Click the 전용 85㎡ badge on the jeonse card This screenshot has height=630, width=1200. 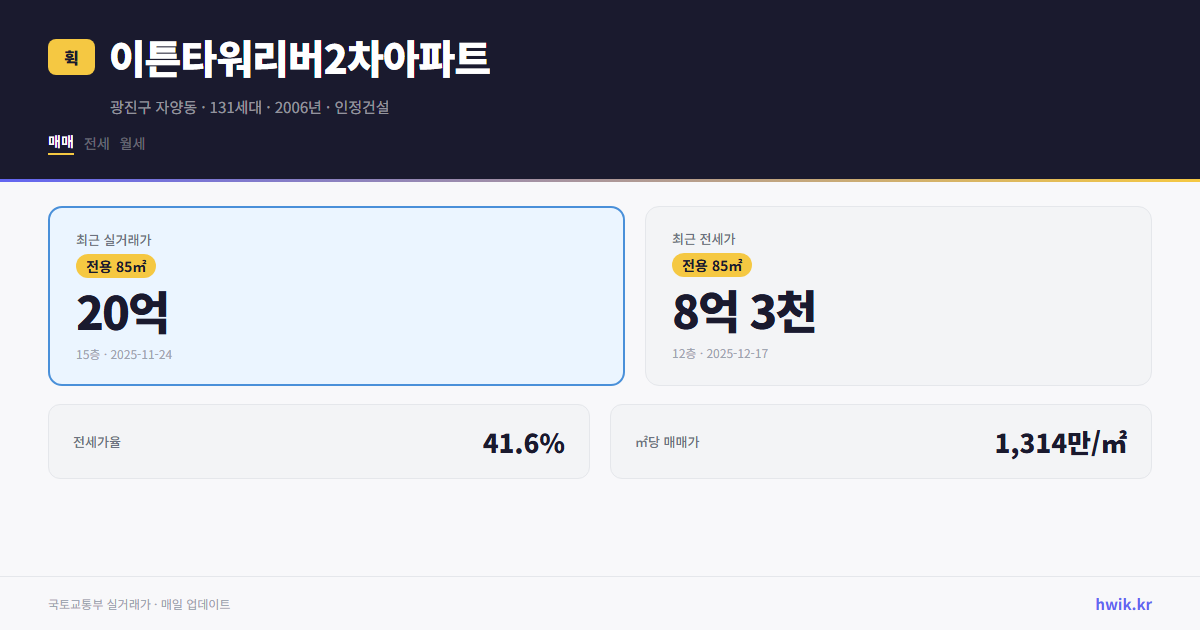click(x=712, y=266)
